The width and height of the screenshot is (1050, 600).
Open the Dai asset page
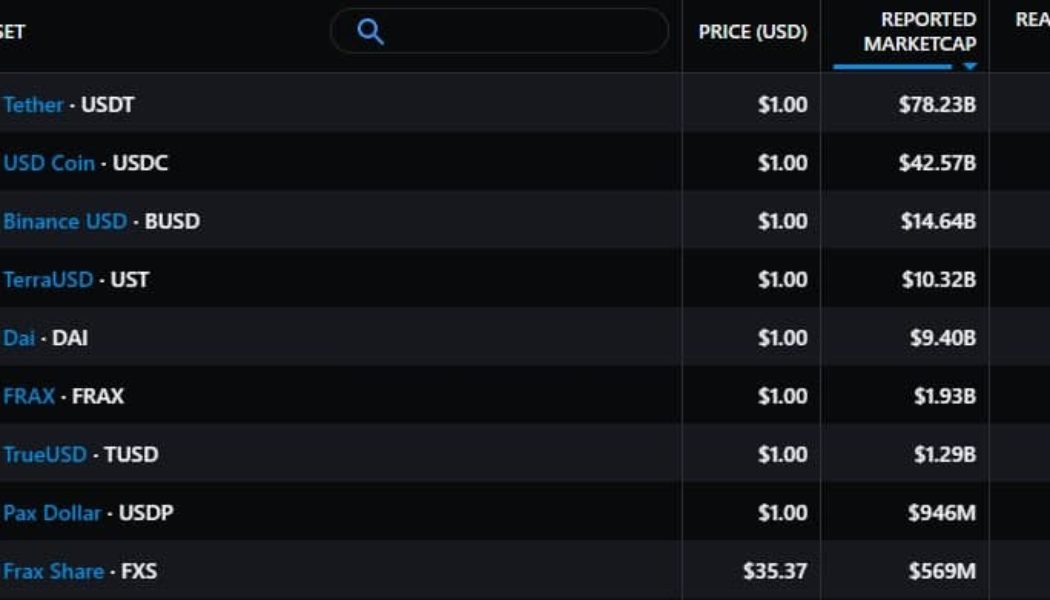pyautogui.click(x=17, y=338)
